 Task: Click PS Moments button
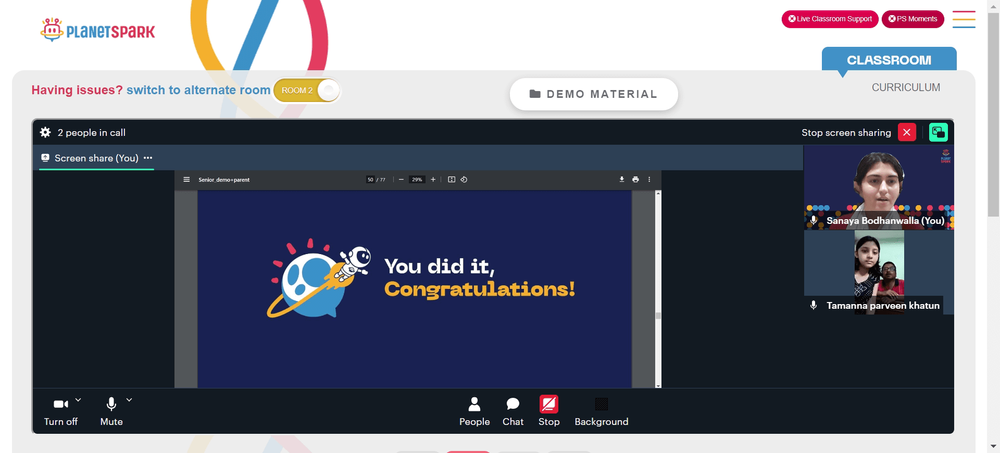point(913,19)
